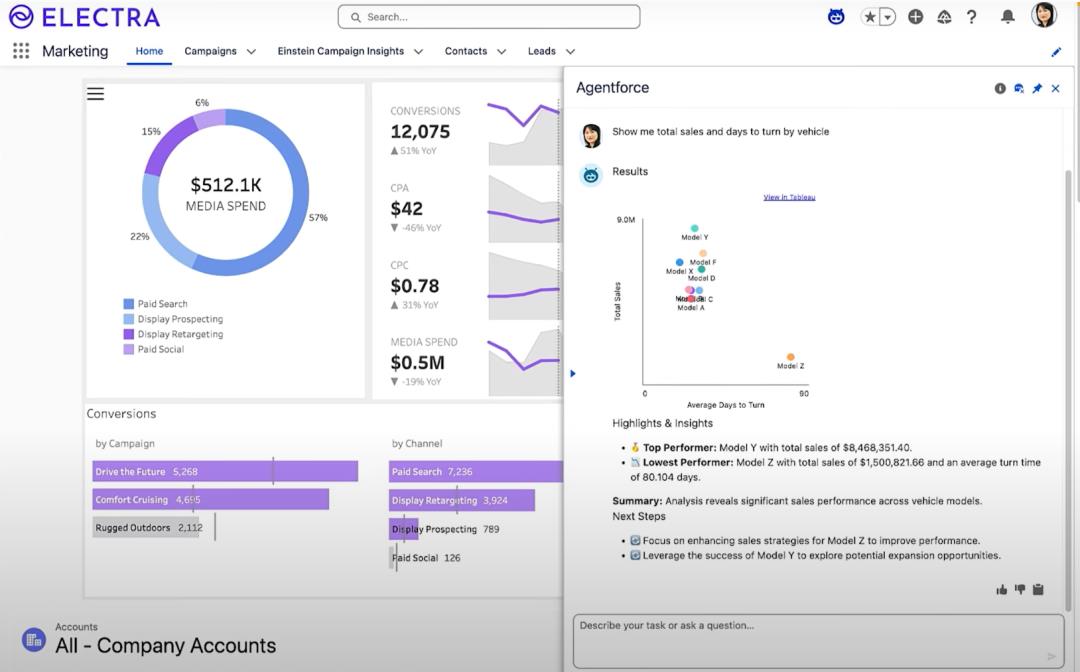Pin the Agentforce panel

1037,89
